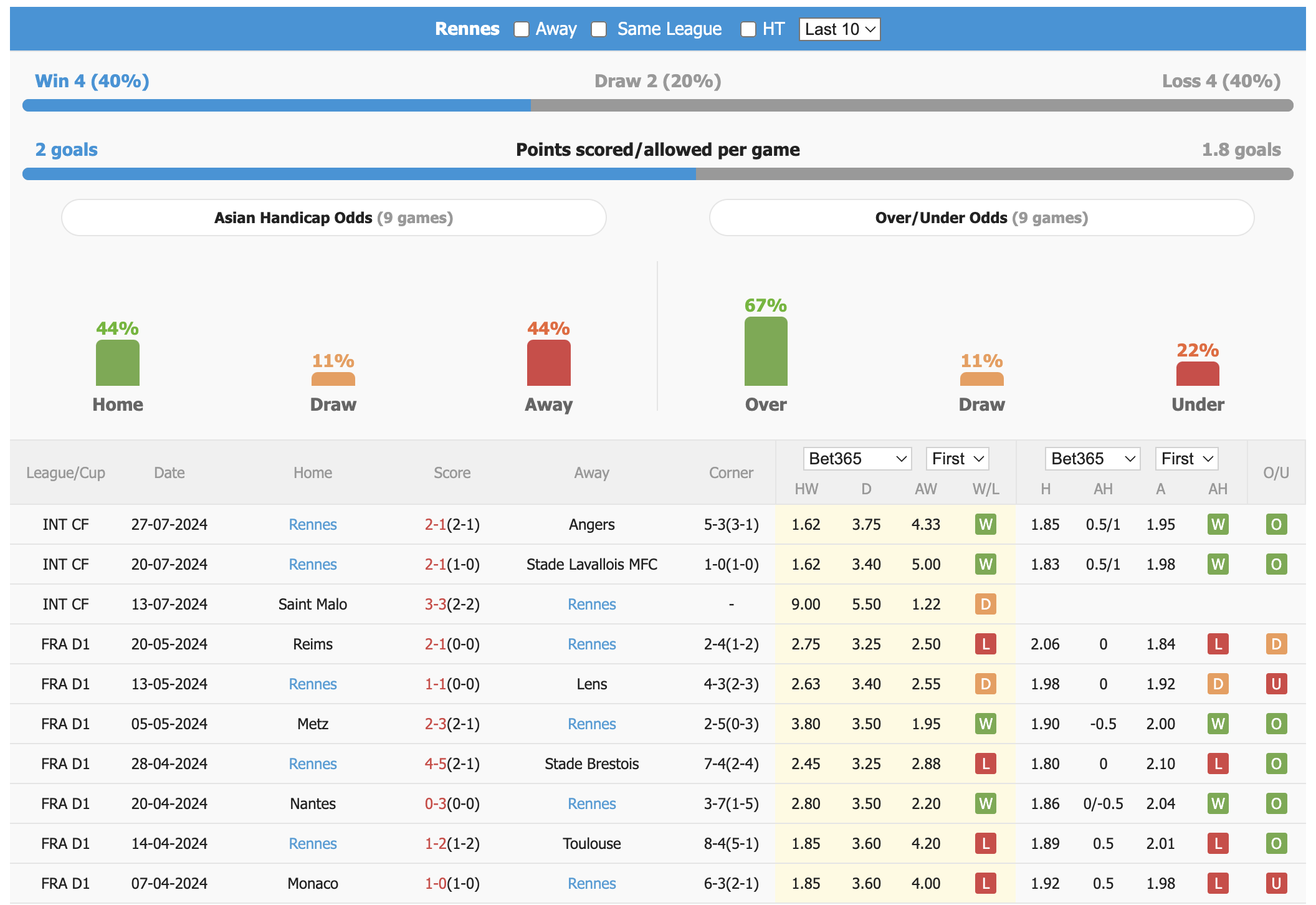Click the green O badge in Stade Brestois row
The image size is (1316, 905).
tap(1276, 764)
